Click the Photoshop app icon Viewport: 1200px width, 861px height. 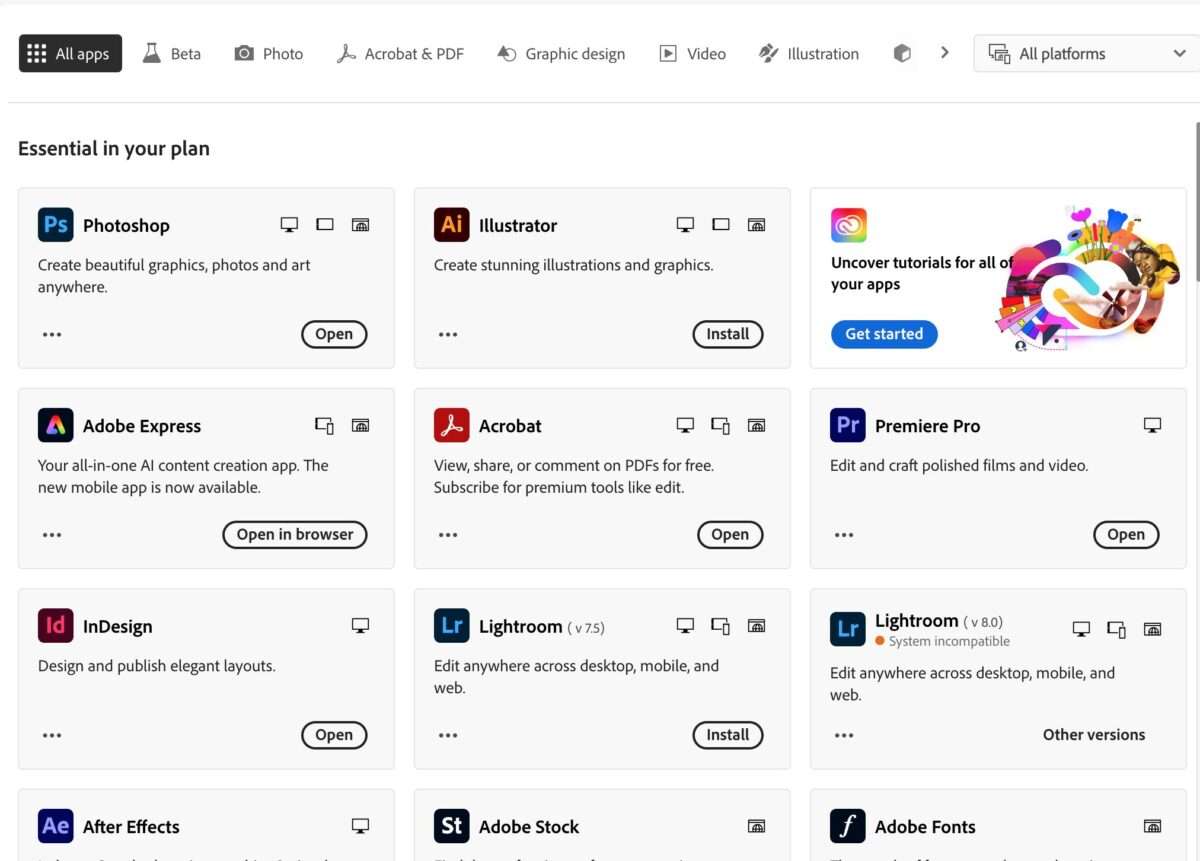[56, 225]
